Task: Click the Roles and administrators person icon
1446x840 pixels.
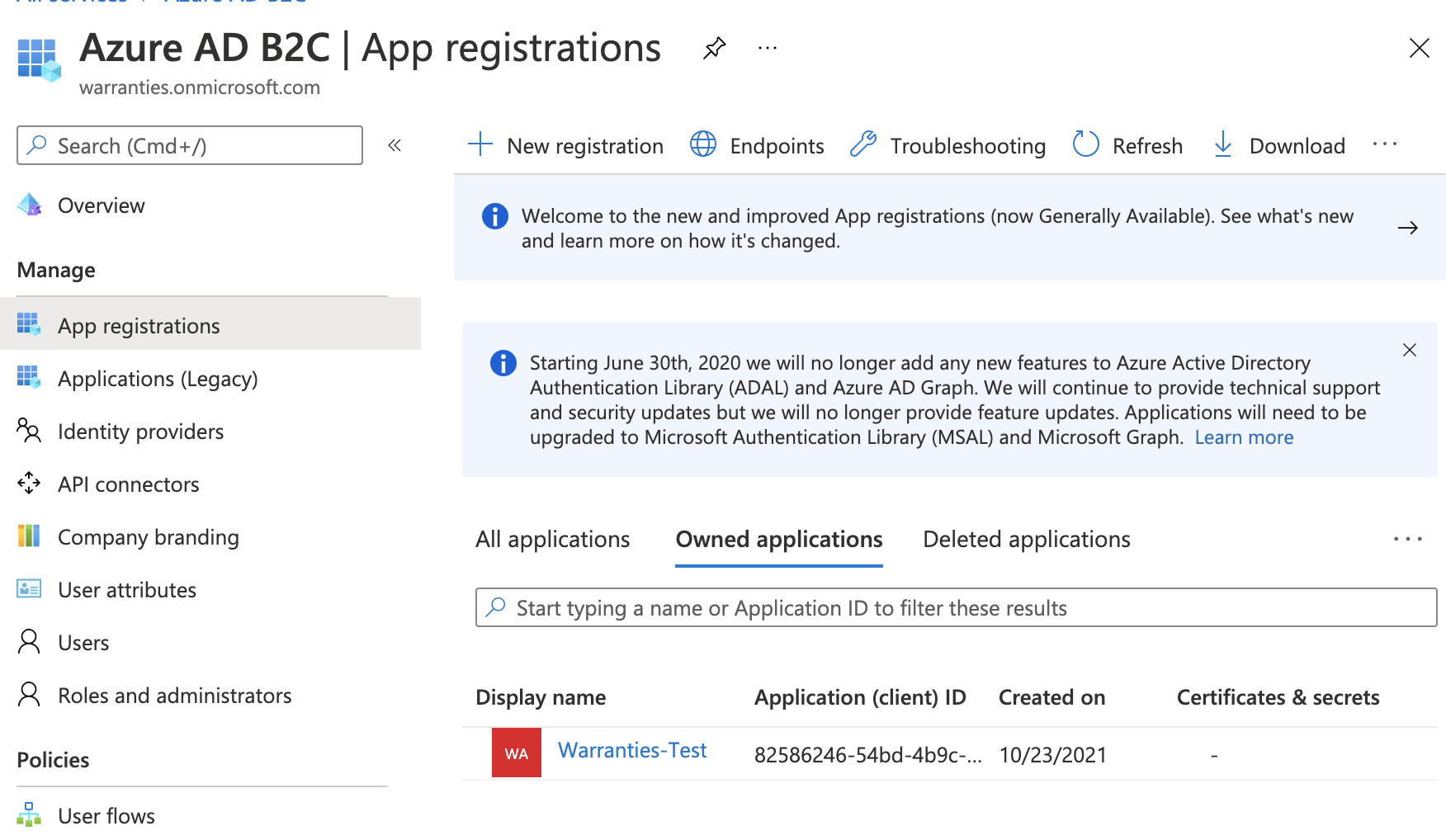Action: coord(29,694)
